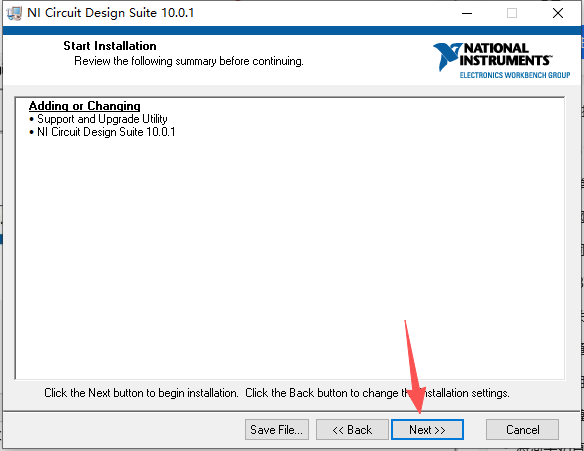Click the National Instruments logo
This screenshot has width=584, height=451.
click(501, 60)
